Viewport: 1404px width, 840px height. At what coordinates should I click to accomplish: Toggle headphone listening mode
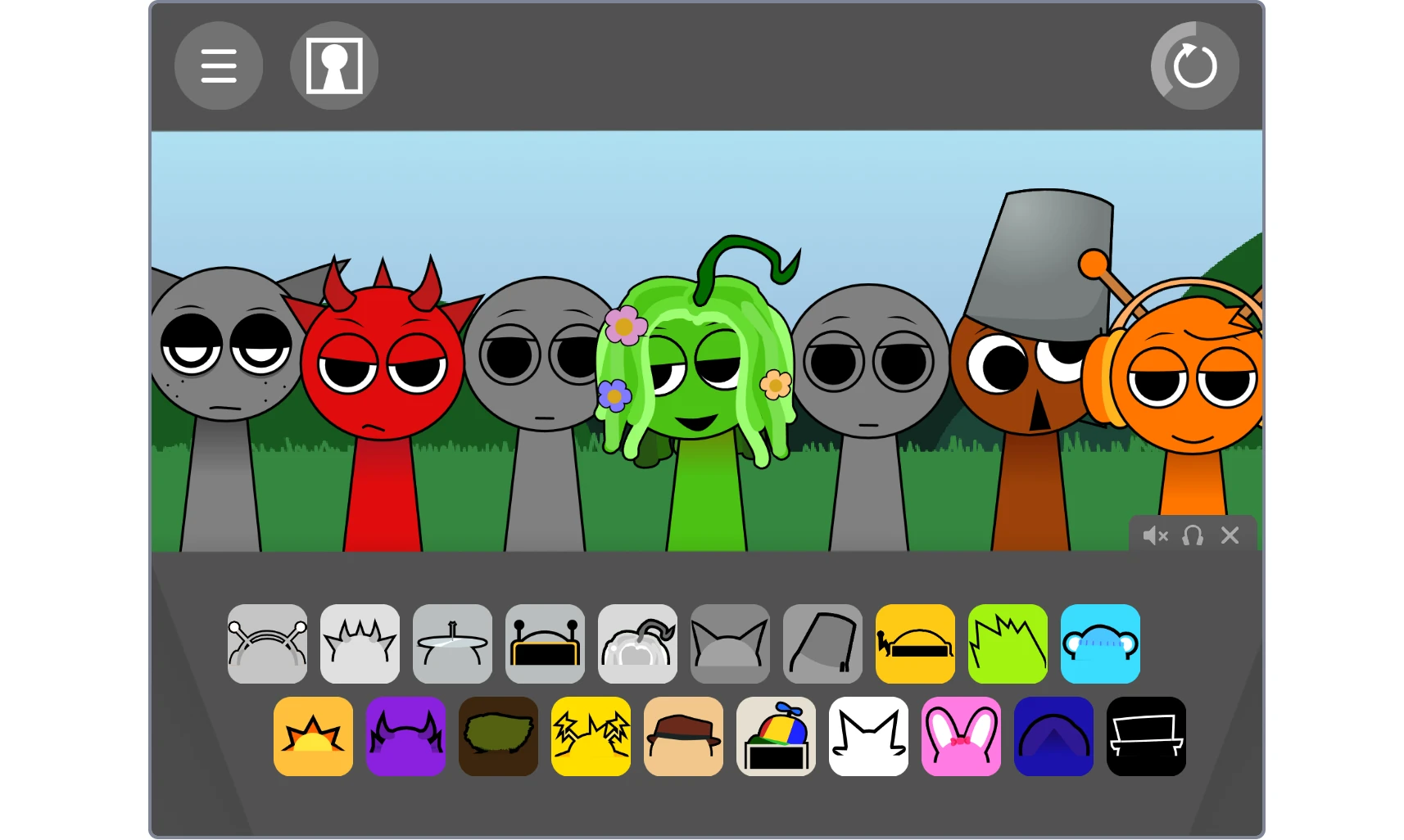pyautogui.click(x=1193, y=535)
